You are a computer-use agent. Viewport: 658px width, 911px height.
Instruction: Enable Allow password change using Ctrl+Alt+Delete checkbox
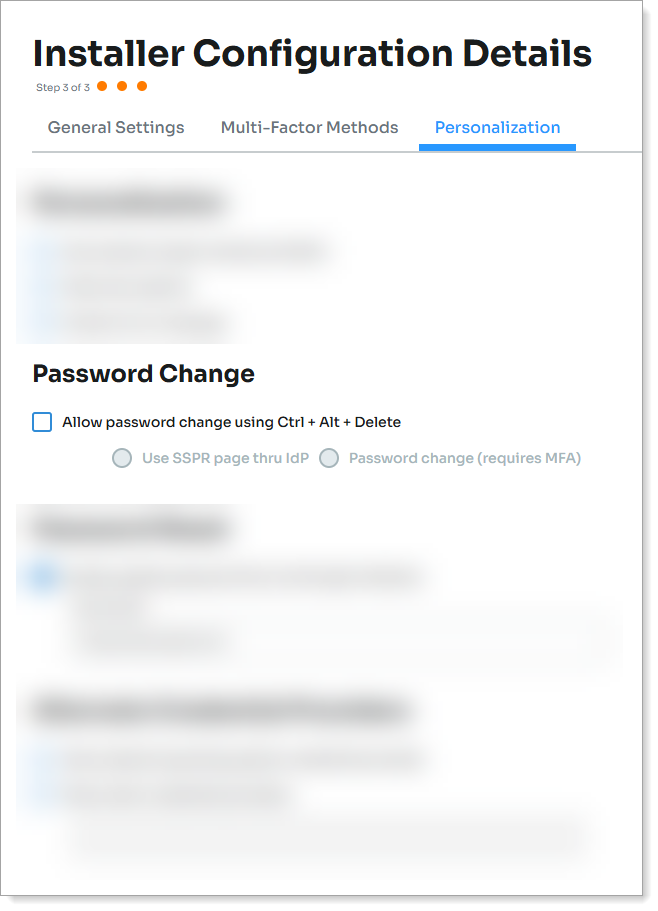42,422
